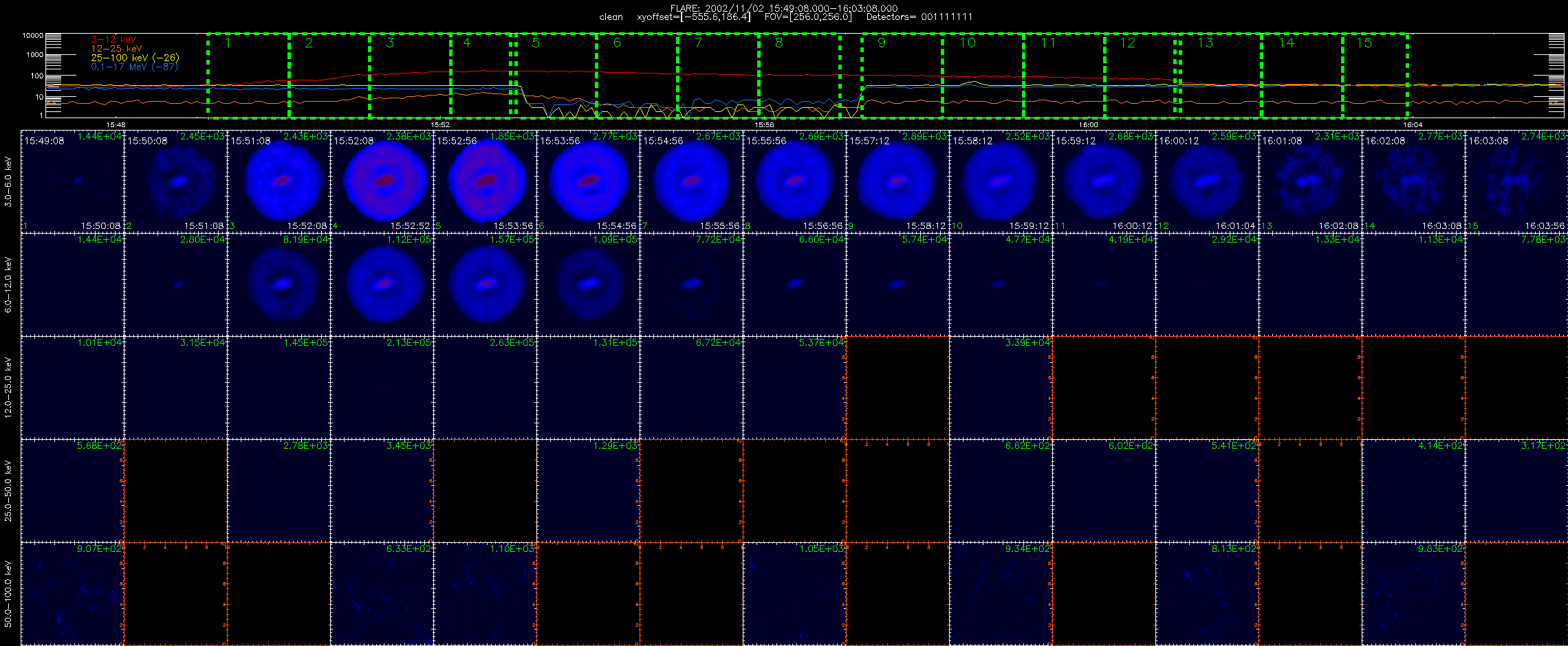
Task: Click the 2.89E+03 peak value
Action: pos(924,137)
